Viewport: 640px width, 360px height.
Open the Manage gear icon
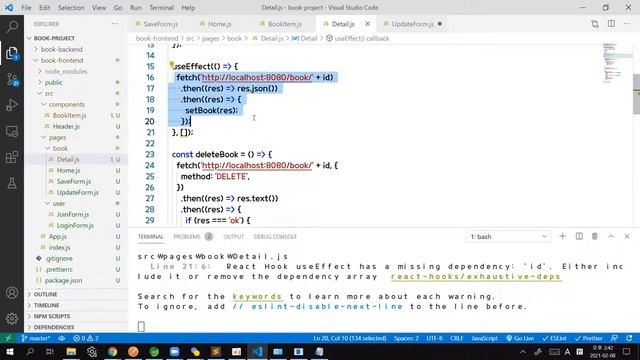pyautogui.click(x=12, y=318)
